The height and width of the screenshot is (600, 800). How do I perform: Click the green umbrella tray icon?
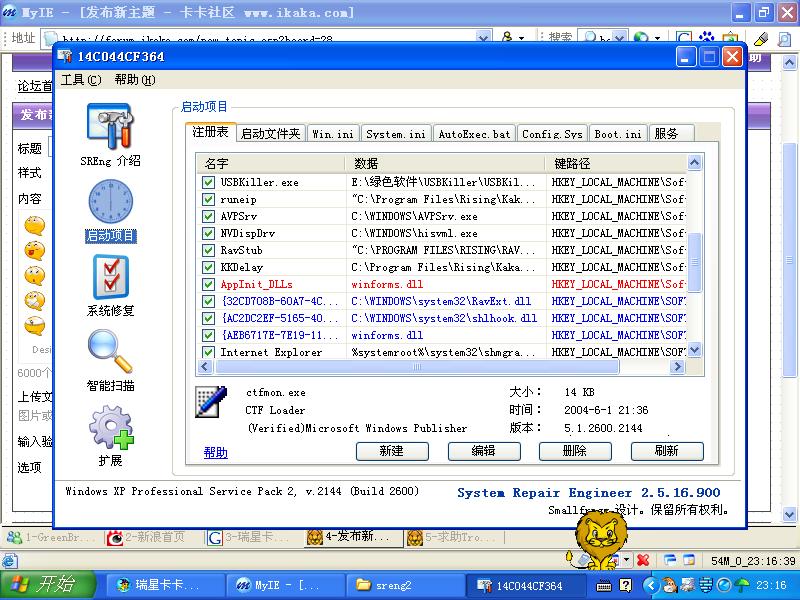742,585
